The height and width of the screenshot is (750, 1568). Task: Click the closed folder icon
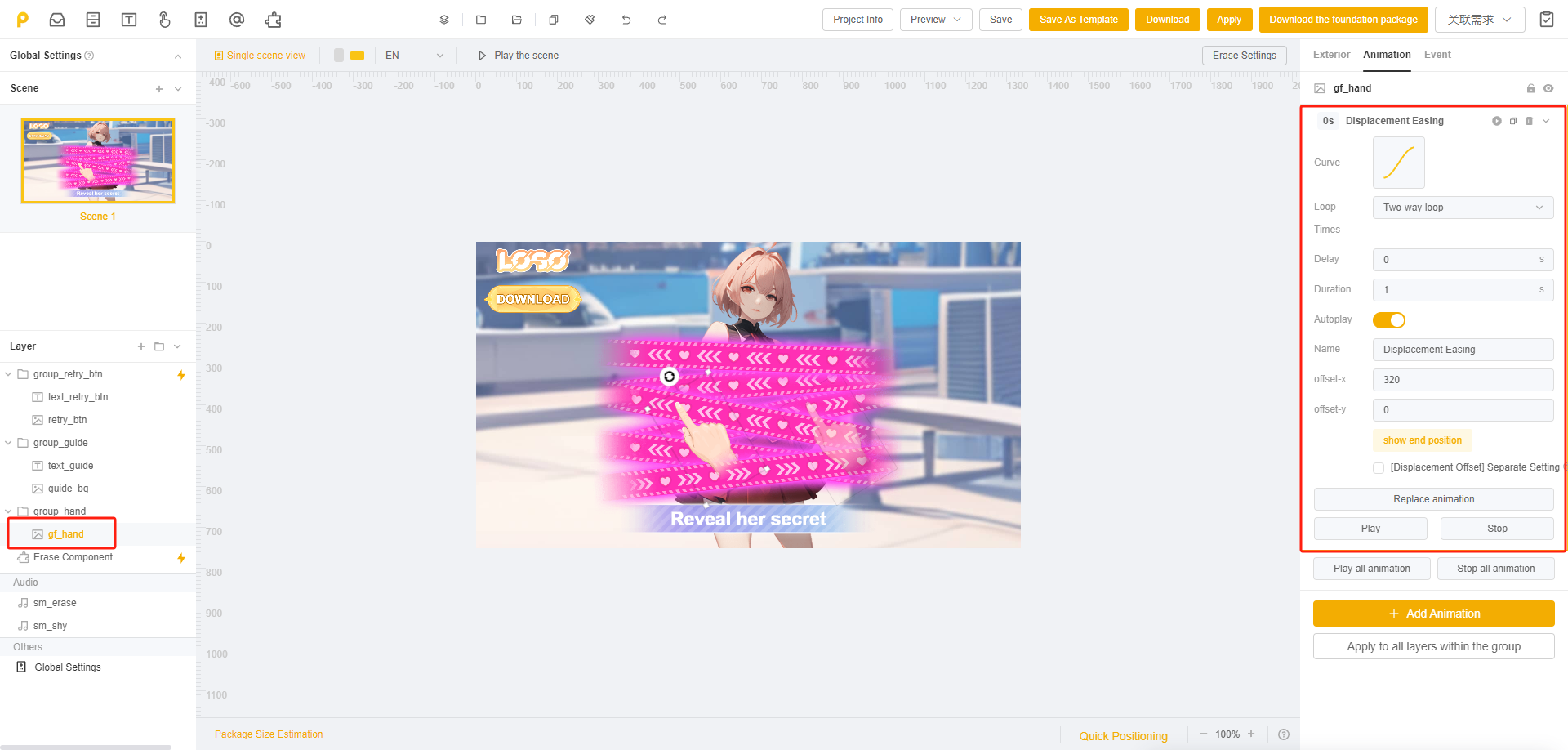(x=481, y=20)
